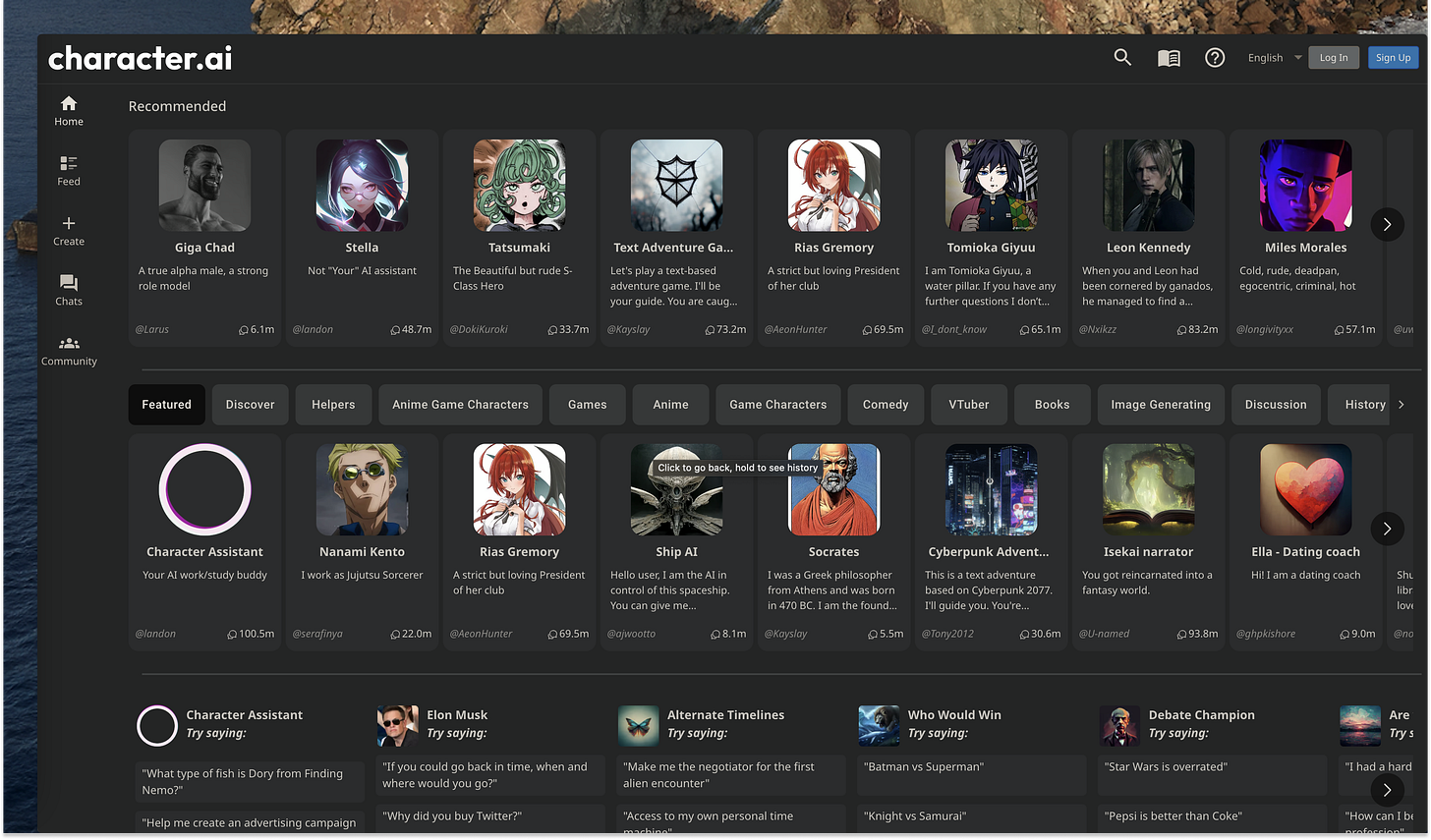Open Tatsumaki character avatar
Viewport: 1431px width, 840px height.
519,186
